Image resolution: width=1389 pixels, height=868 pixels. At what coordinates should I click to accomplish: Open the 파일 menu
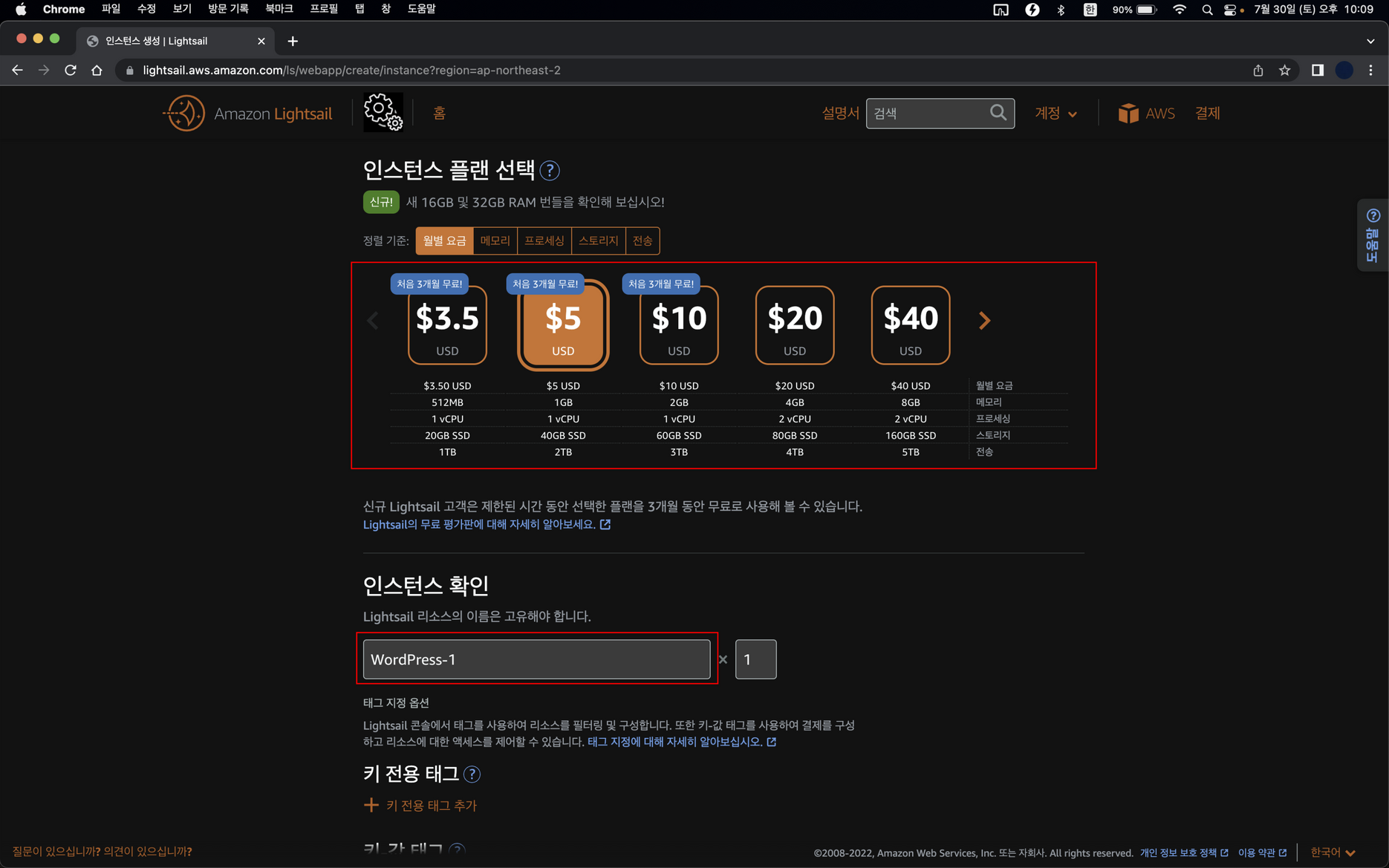[x=111, y=9]
